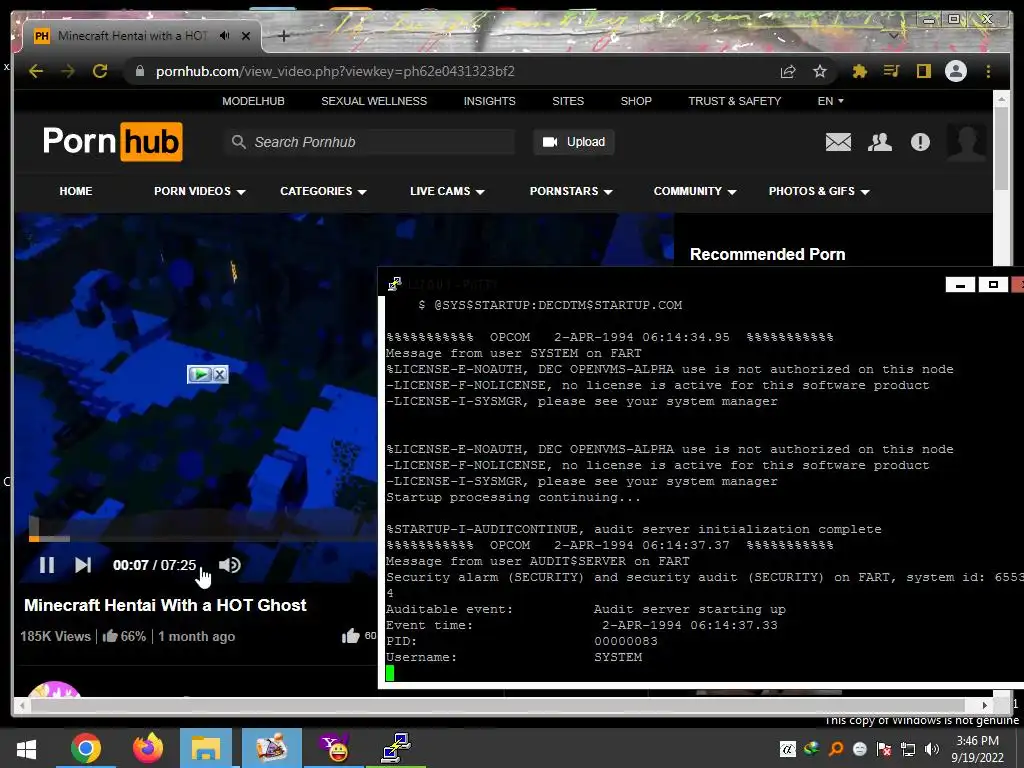Mute the video player volume
This screenshot has width=1024, height=768.
point(229,565)
